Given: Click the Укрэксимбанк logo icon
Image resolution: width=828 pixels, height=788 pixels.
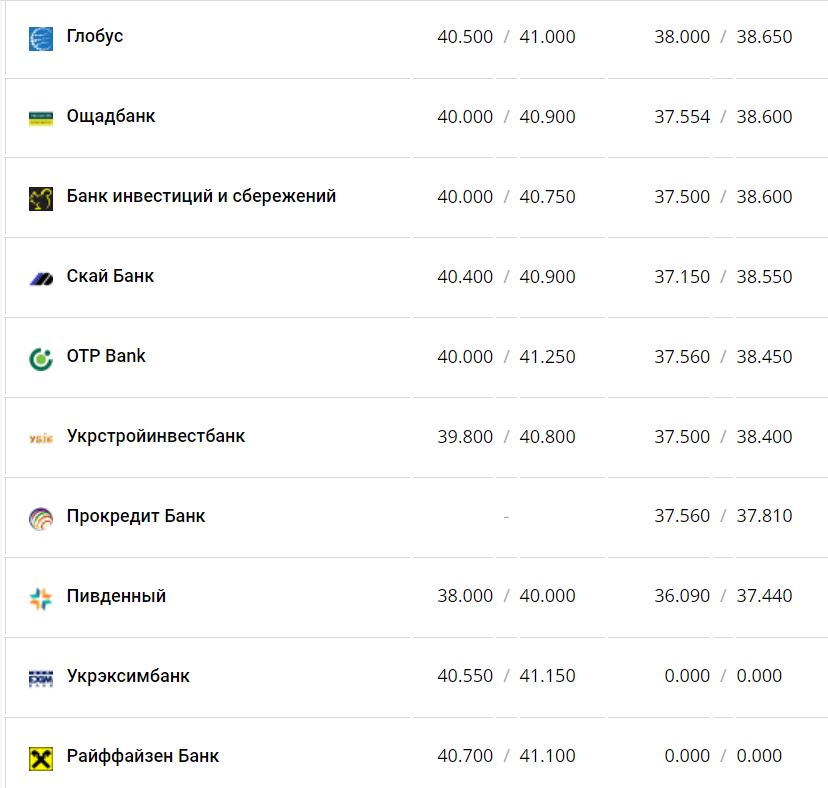Looking at the screenshot, I should click(x=41, y=678).
